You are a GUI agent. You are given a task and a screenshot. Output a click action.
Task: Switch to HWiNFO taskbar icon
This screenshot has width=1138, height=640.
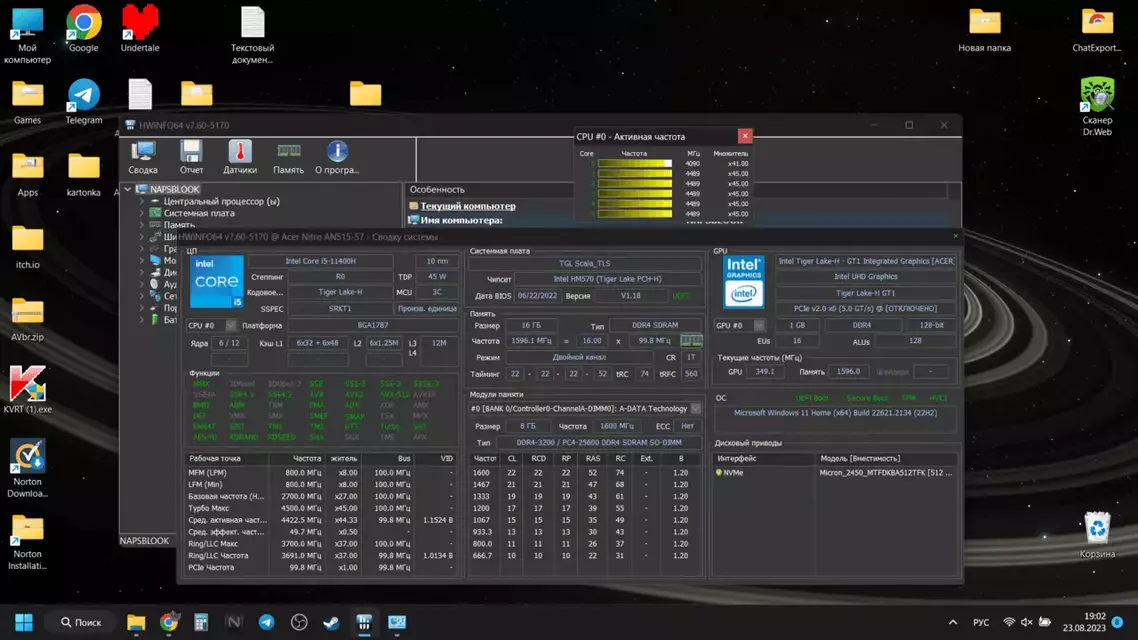pos(364,622)
